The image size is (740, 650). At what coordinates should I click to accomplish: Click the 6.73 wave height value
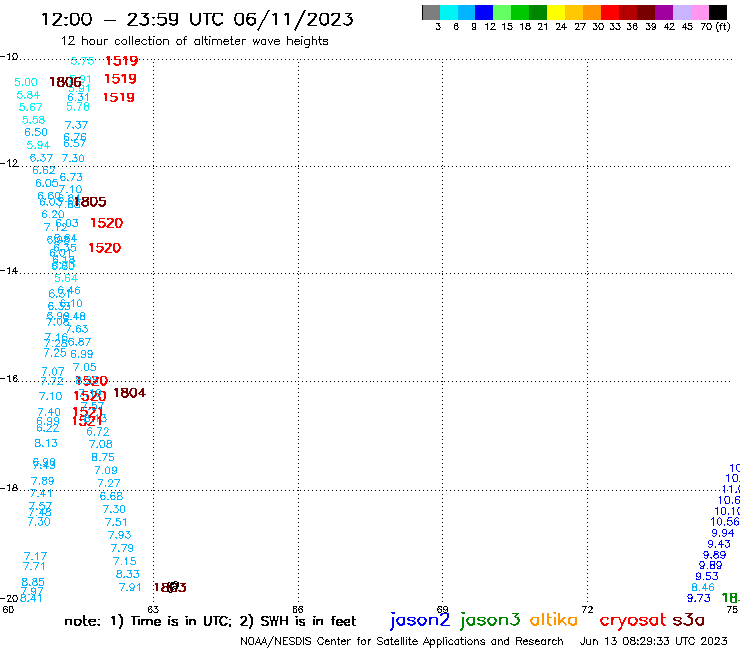tap(71, 177)
